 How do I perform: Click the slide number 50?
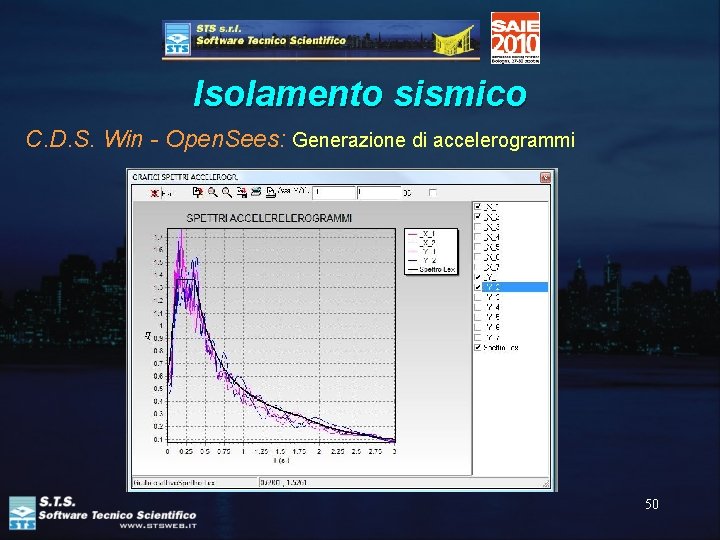[x=652, y=504]
